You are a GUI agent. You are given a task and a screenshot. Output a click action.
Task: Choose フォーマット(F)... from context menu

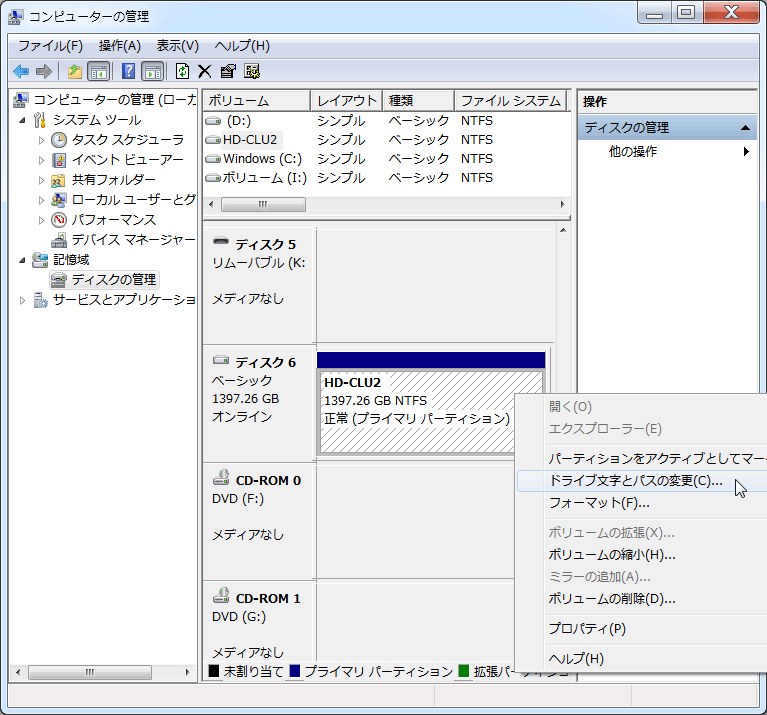[642, 503]
